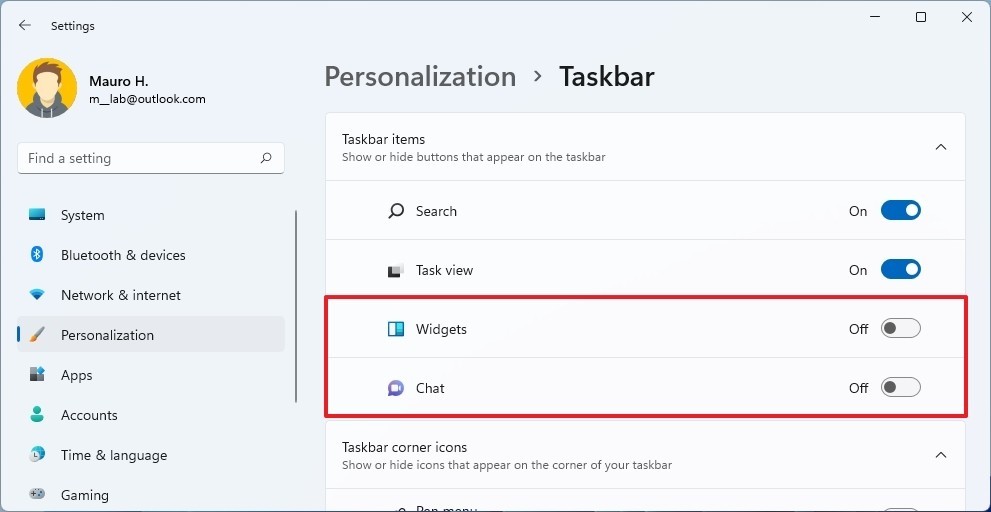Viewport: 991px width, 512px height.
Task: Click the Task view icon
Action: coord(396,270)
